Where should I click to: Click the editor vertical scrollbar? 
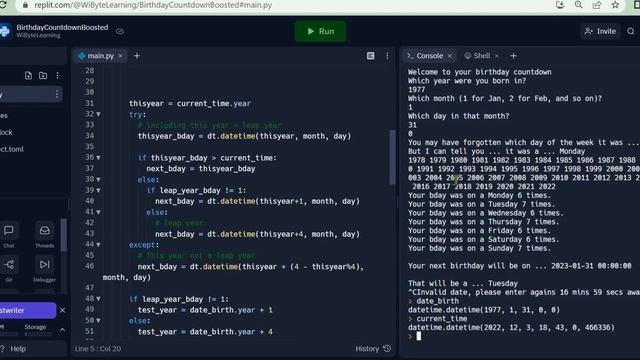point(392,157)
